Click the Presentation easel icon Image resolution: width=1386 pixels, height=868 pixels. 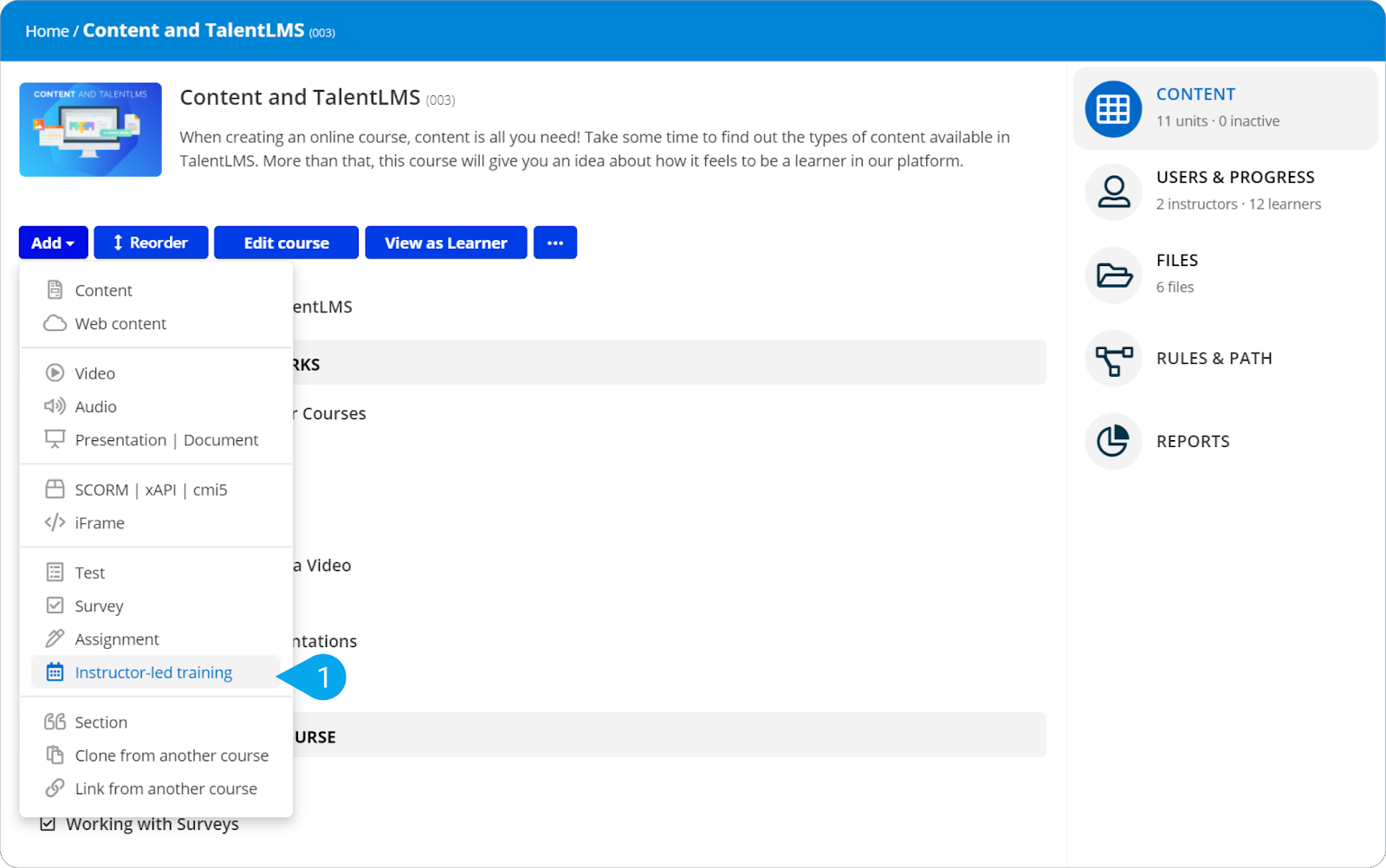click(x=55, y=439)
